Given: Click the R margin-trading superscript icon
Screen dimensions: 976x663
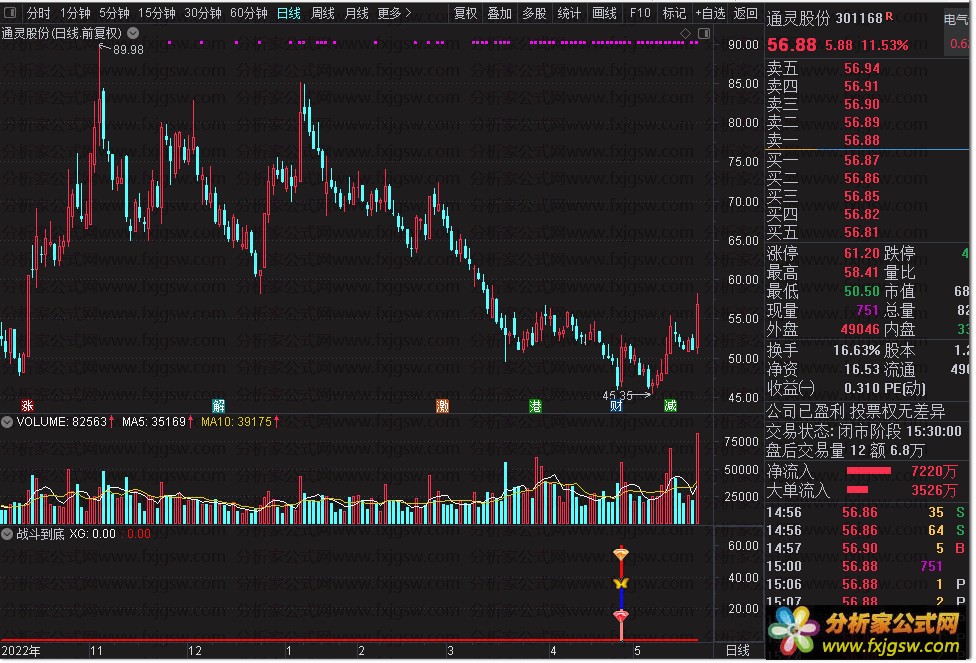Looking at the screenshot, I should pyautogui.click(x=889, y=16).
